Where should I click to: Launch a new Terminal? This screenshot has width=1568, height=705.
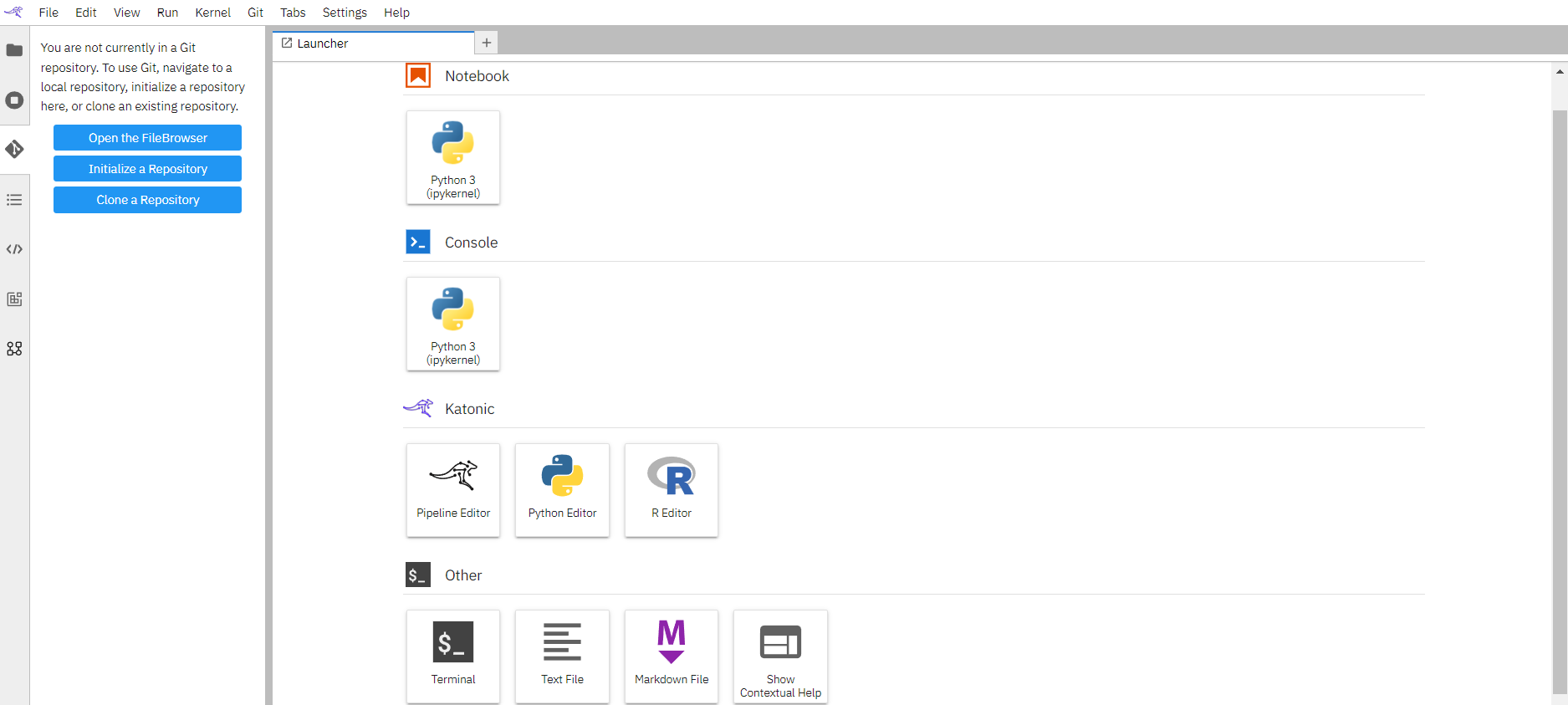click(x=453, y=656)
